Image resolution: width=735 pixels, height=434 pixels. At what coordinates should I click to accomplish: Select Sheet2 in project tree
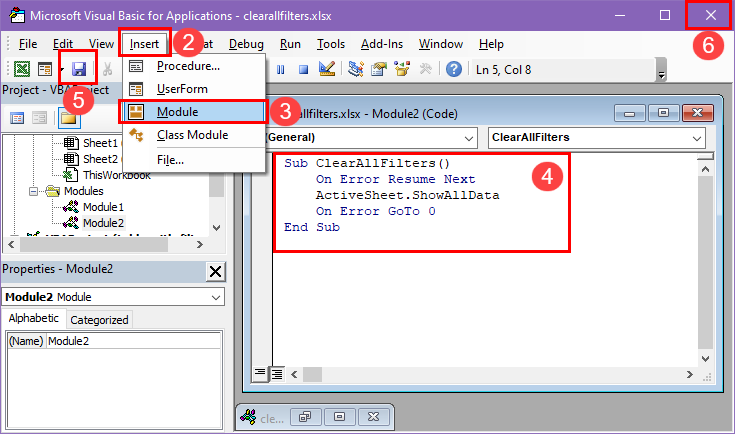(x=100, y=159)
